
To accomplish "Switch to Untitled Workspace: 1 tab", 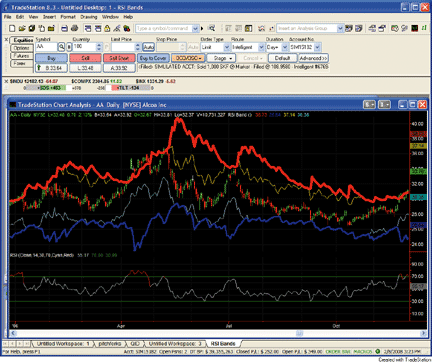I will pos(63,344).
